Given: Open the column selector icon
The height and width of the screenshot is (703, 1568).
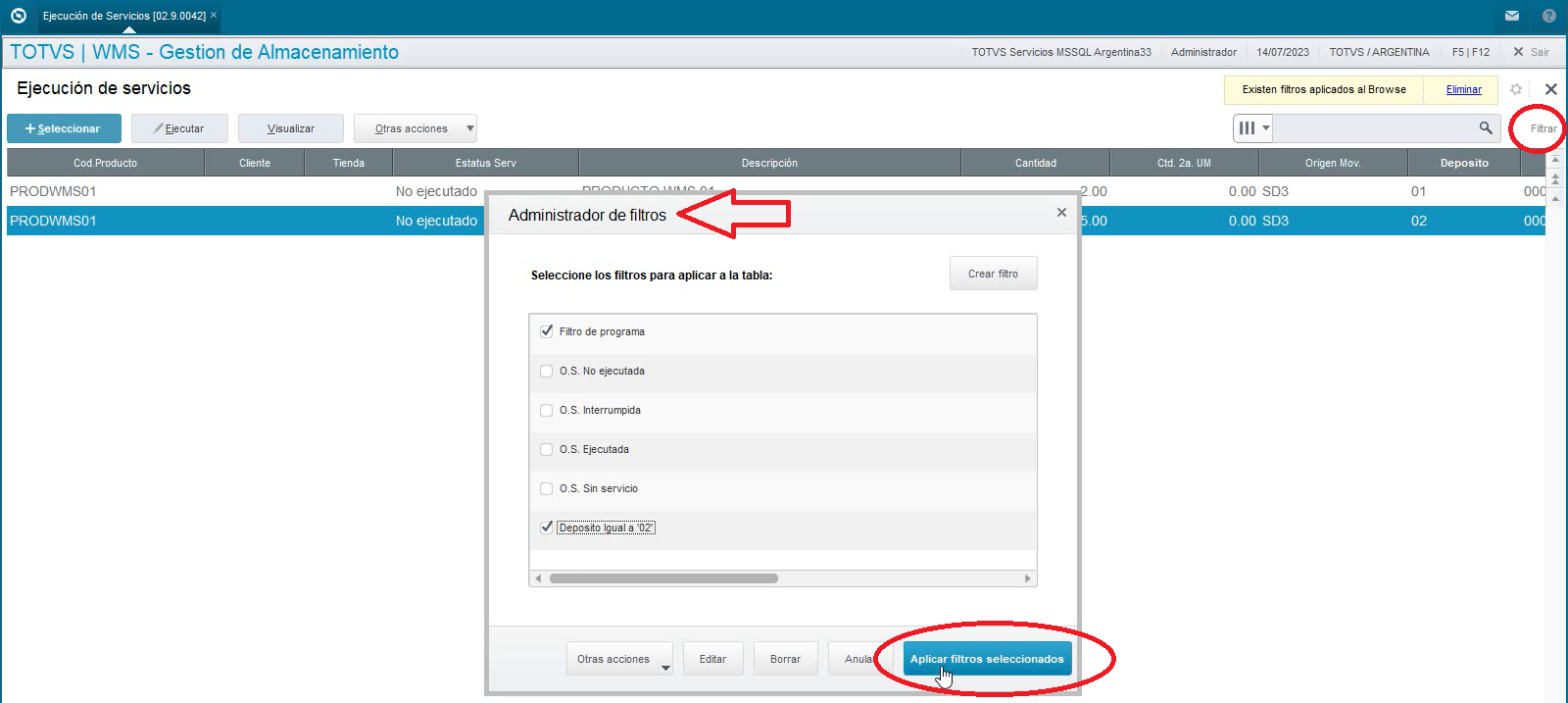Looking at the screenshot, I should (x=1253, y=127).
